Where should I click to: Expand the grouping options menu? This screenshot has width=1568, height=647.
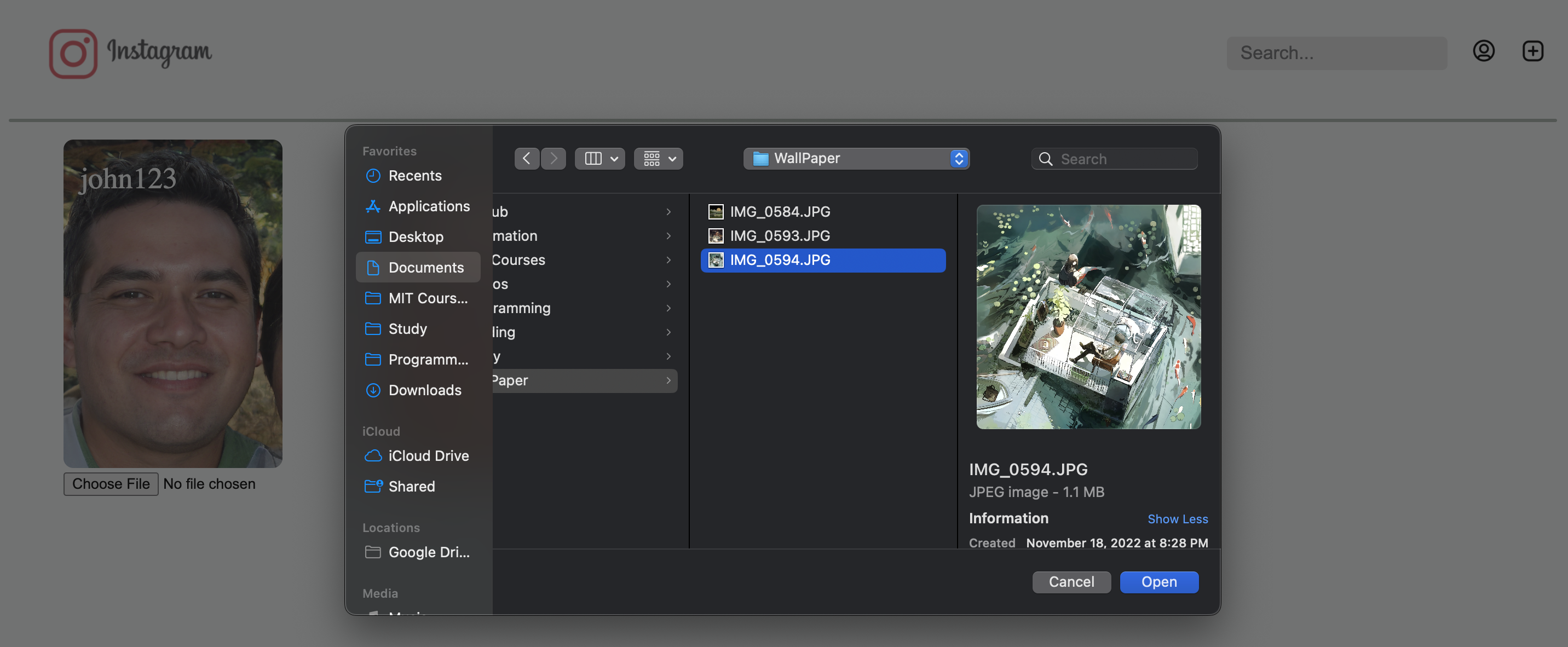click(658, 158)
